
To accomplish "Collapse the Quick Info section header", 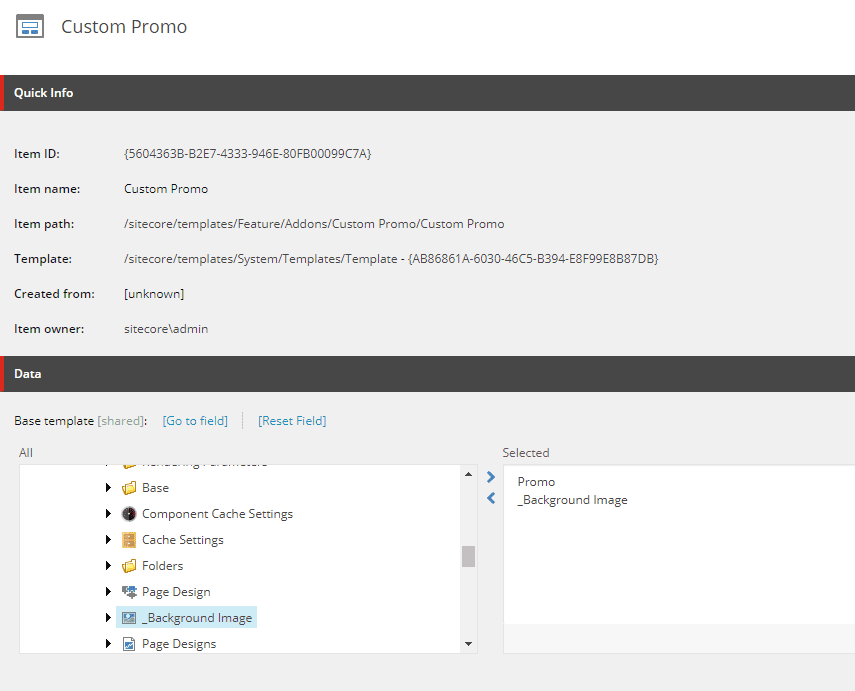I will [x=43, y=93].
